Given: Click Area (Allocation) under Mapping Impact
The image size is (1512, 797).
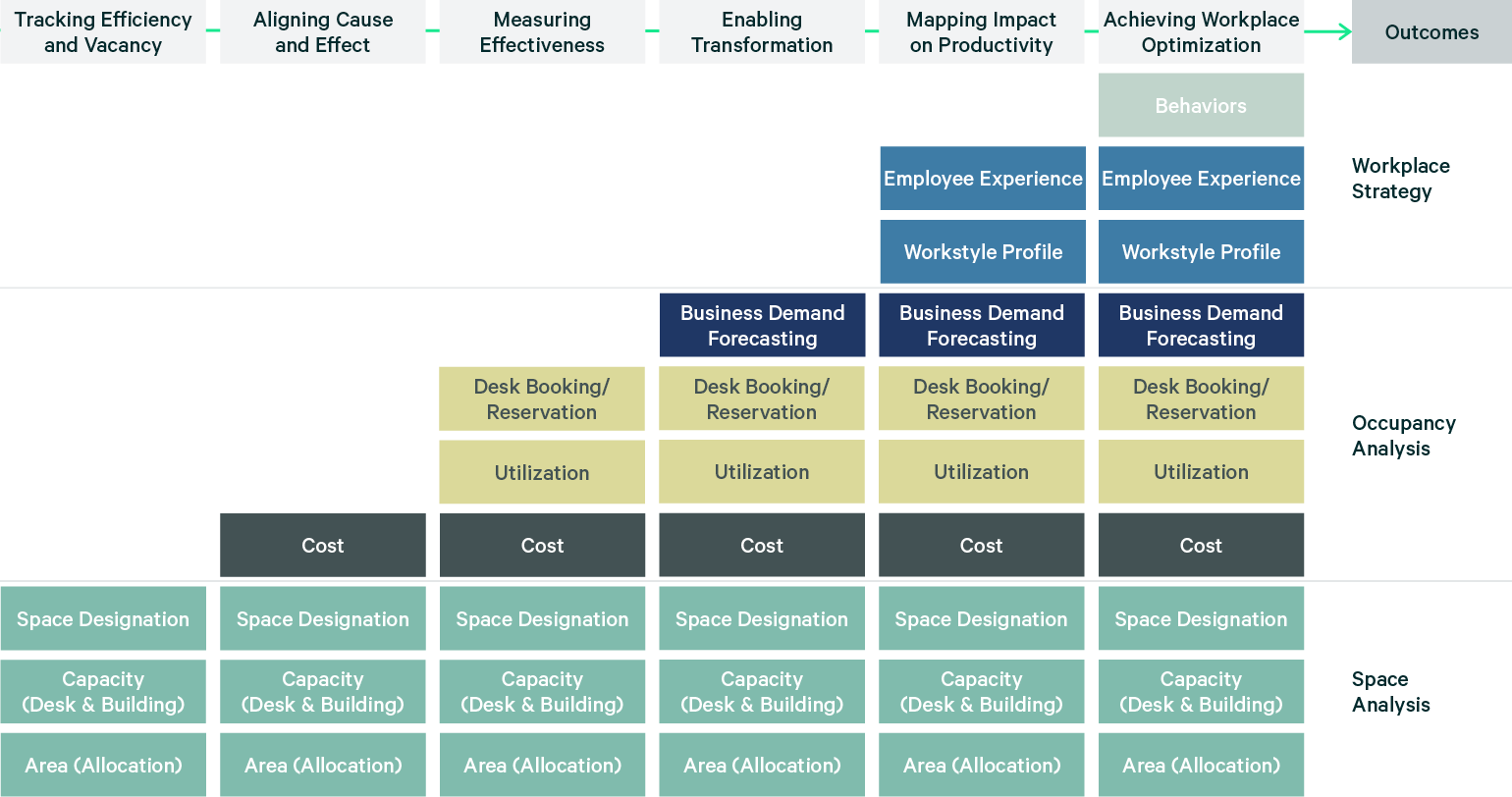Looking at the screenshot, I should [982, 765].
